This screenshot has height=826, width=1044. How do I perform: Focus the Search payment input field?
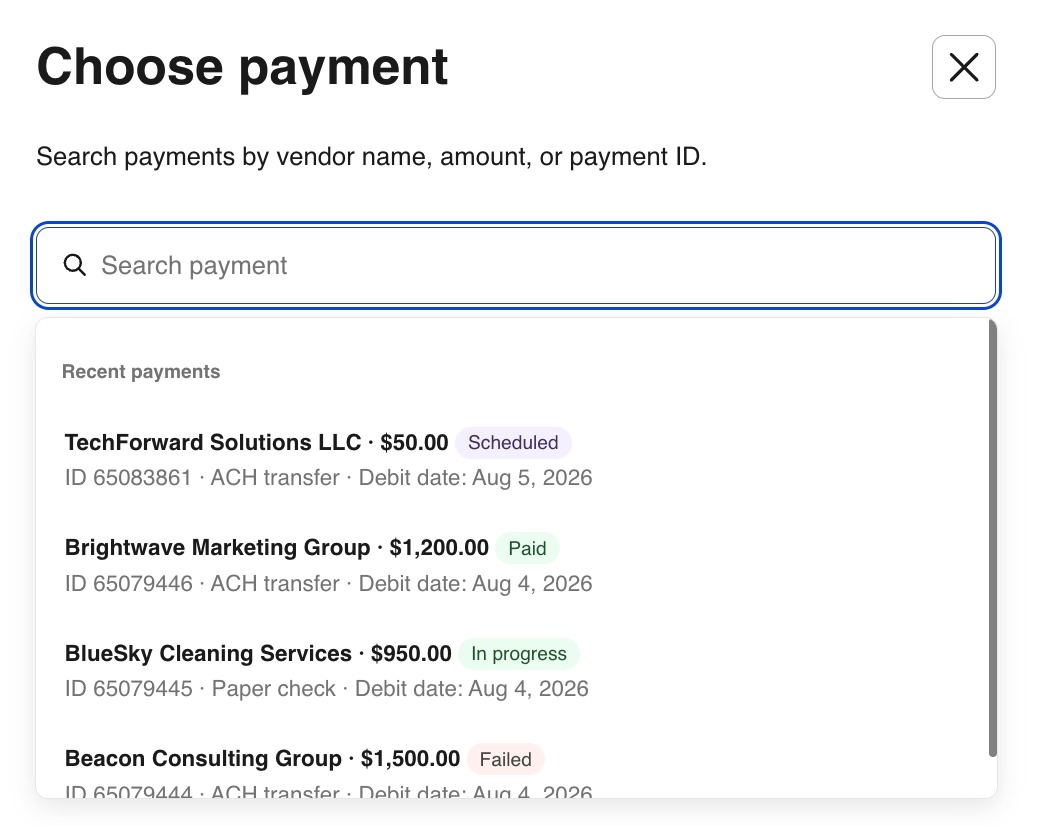coord(516,266)
